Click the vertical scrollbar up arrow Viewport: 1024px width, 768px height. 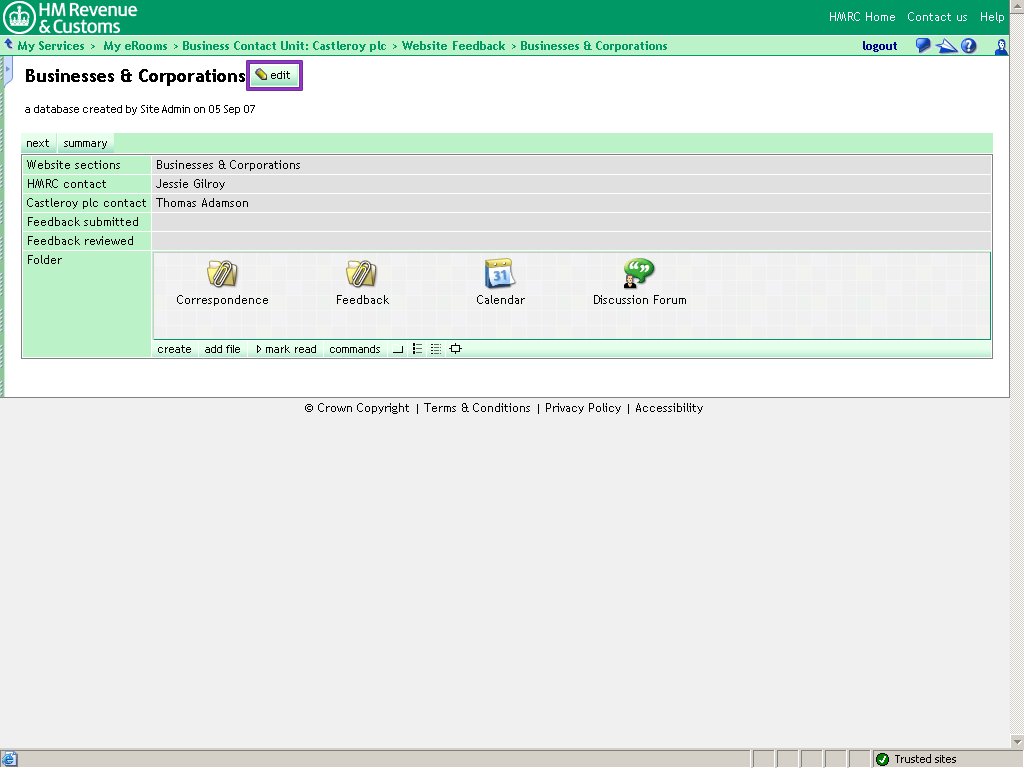click(x=1016, y=6)
